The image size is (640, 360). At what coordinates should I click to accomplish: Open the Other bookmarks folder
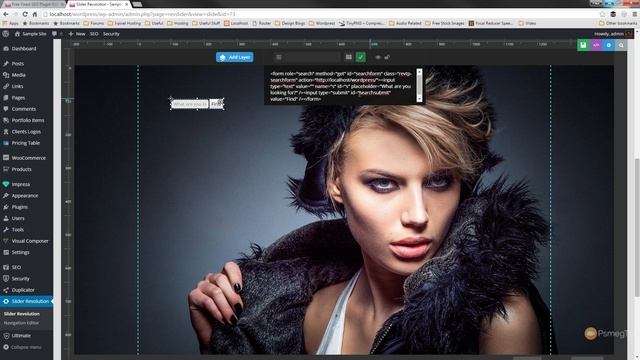(618, 23)
